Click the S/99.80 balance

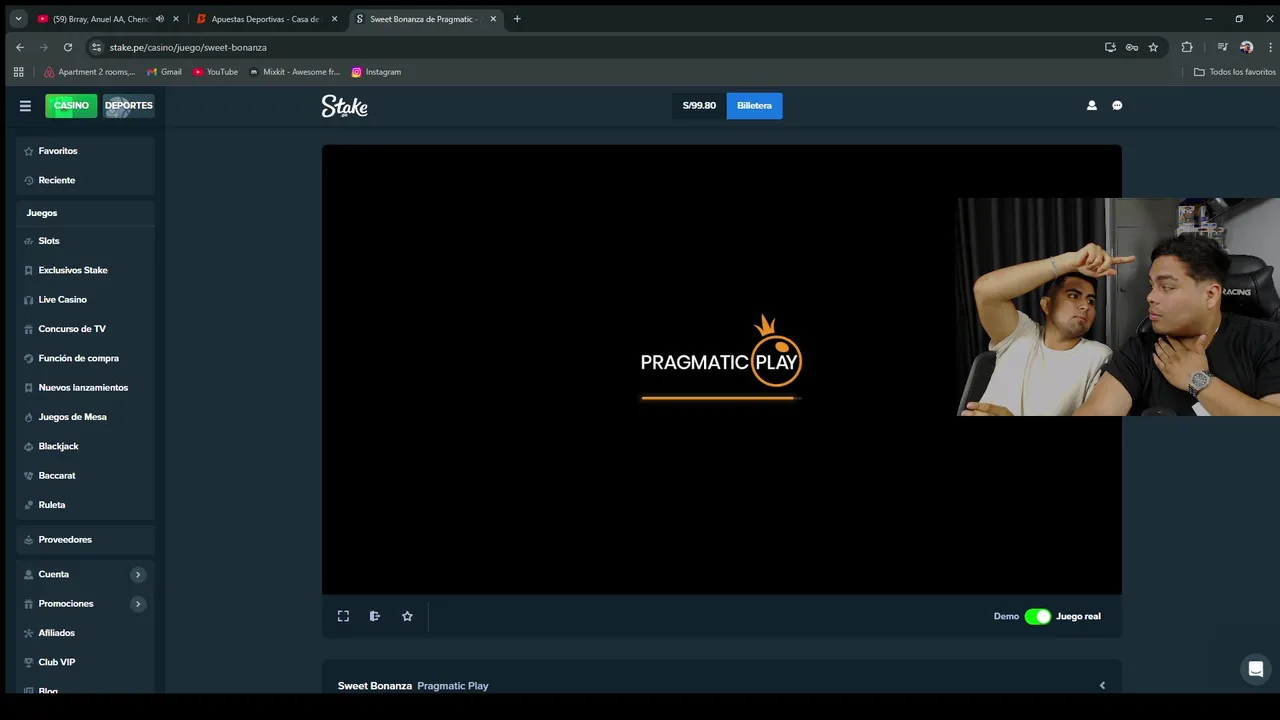coord(699,106)
